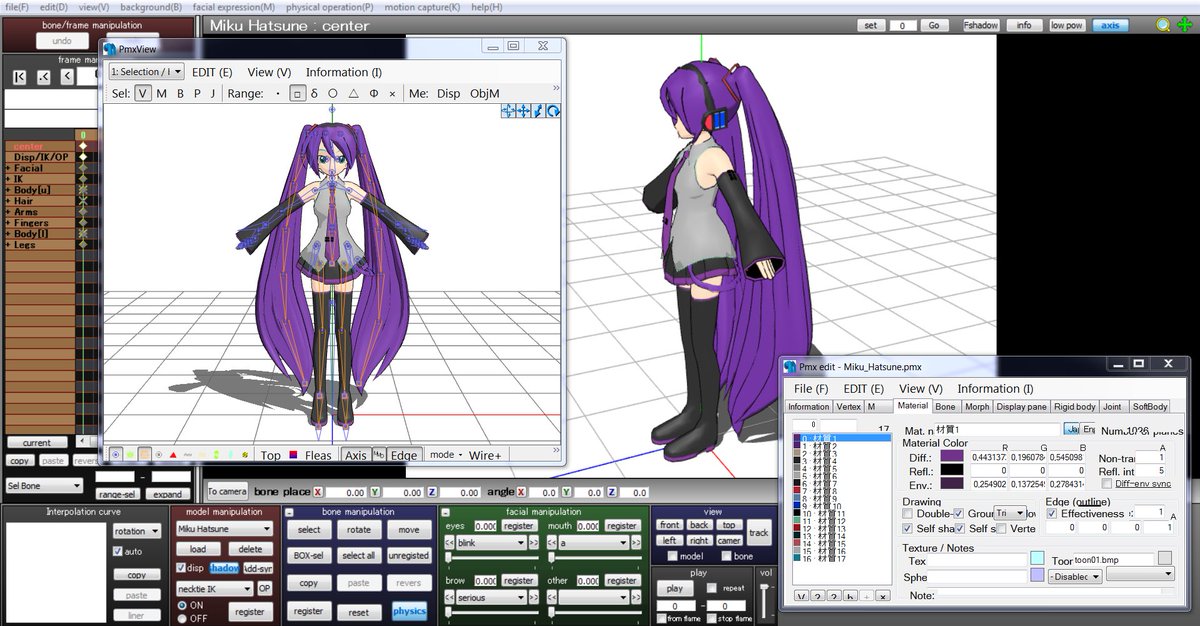The height and width of the screenshot is (626, 1200).
Task: Click the .< previous key frame arrow
Action: tap(43, 77)
